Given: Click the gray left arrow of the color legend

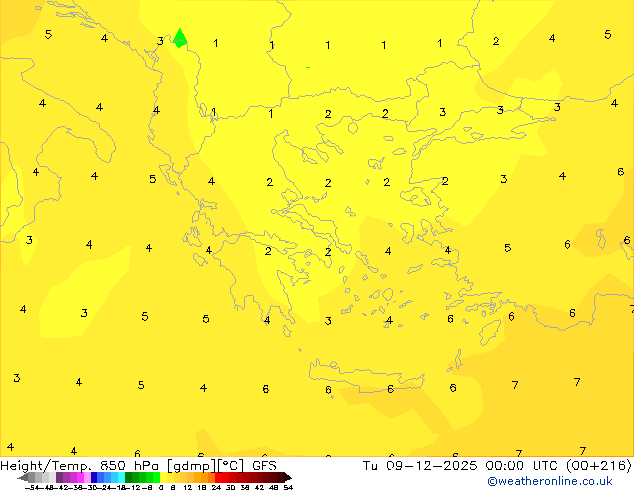Looking at the screenshot, I should coord(23,478).
